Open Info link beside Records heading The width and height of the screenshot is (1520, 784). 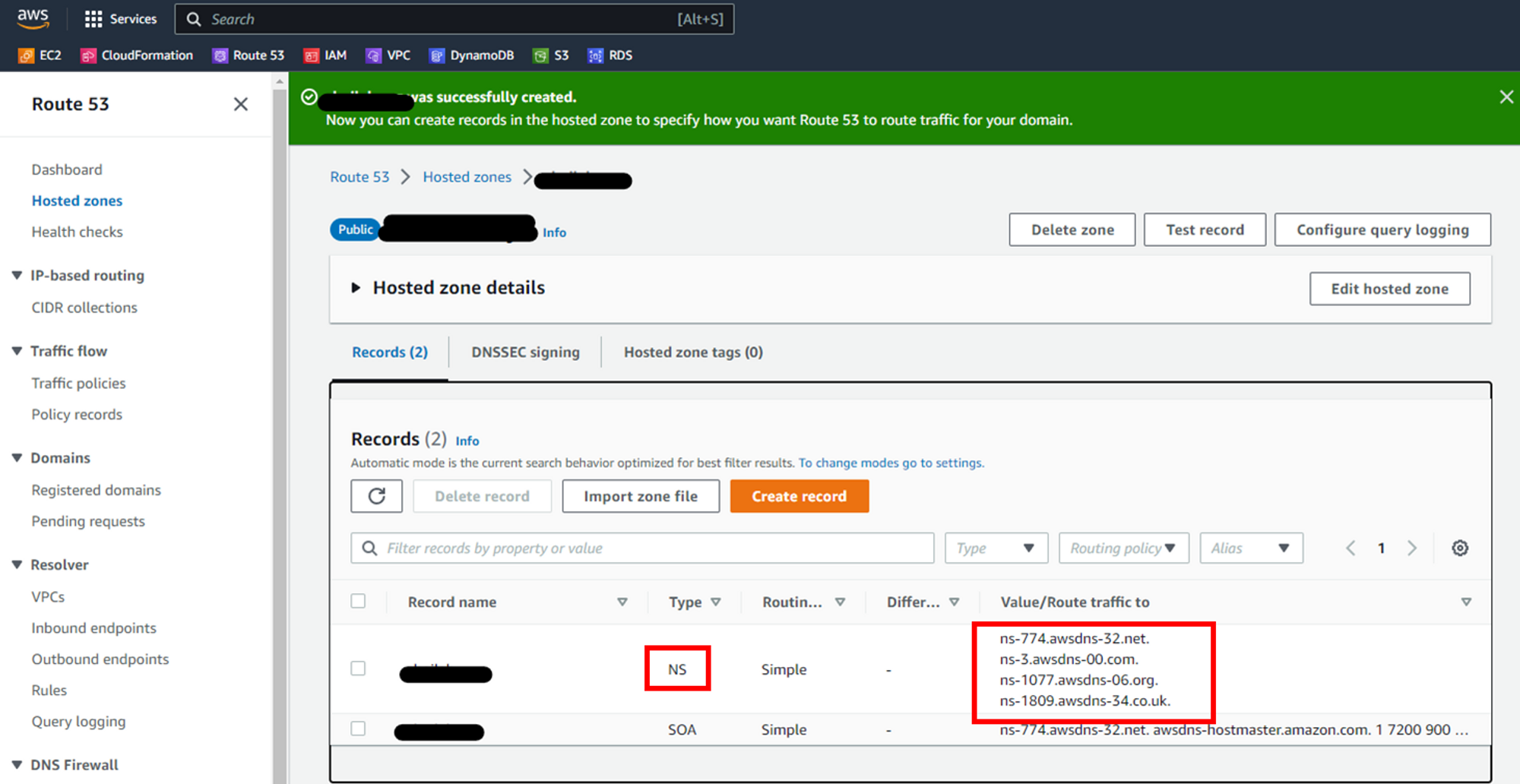click(x=467, y=441)
